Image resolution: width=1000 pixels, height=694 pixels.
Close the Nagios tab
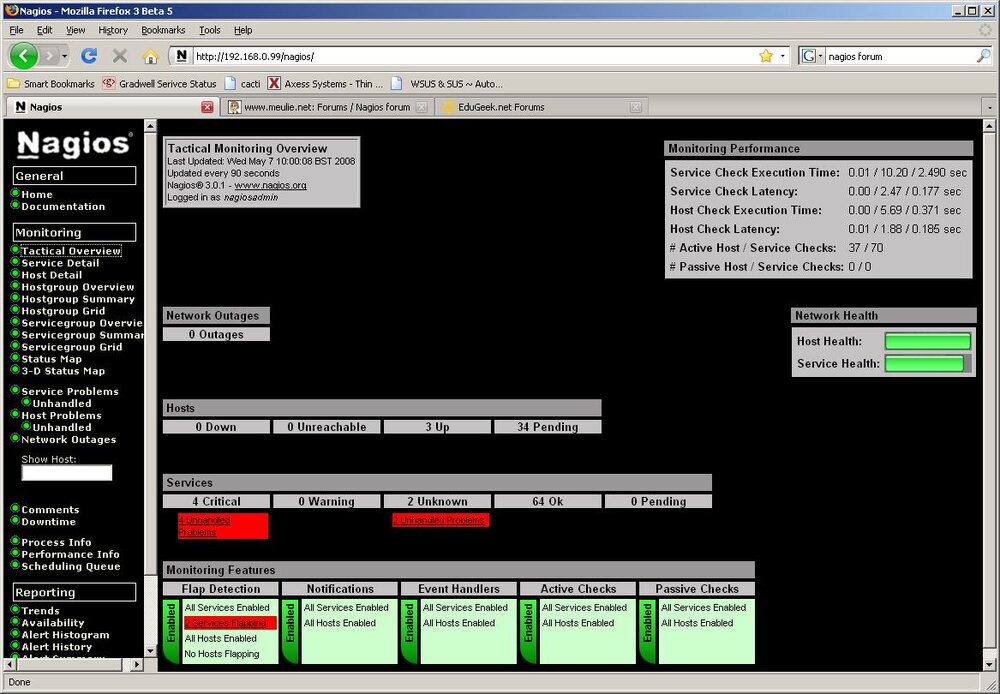tap(207, 107)
